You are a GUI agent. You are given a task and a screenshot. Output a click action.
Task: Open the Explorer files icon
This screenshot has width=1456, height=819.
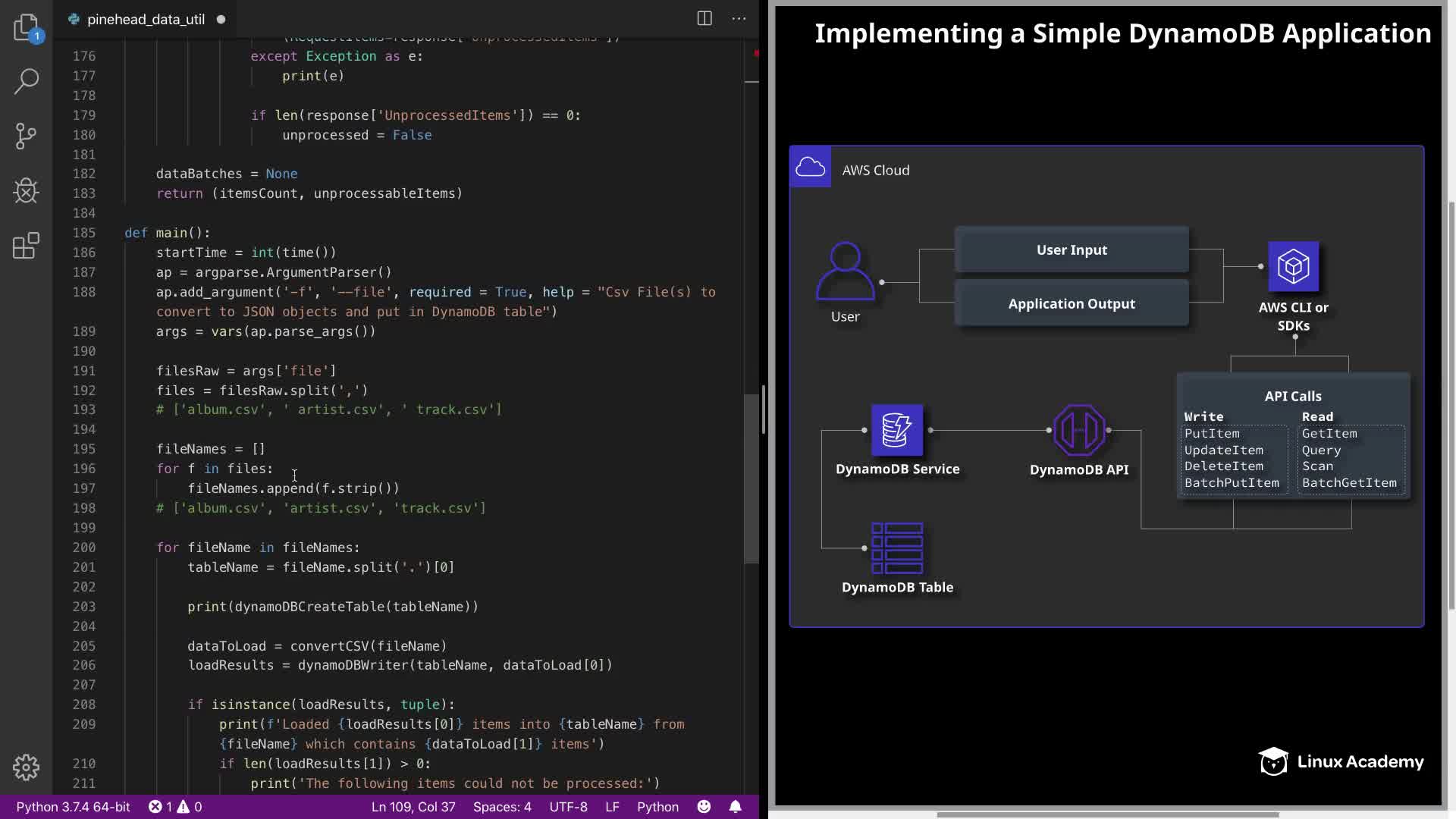coord(26,27)
